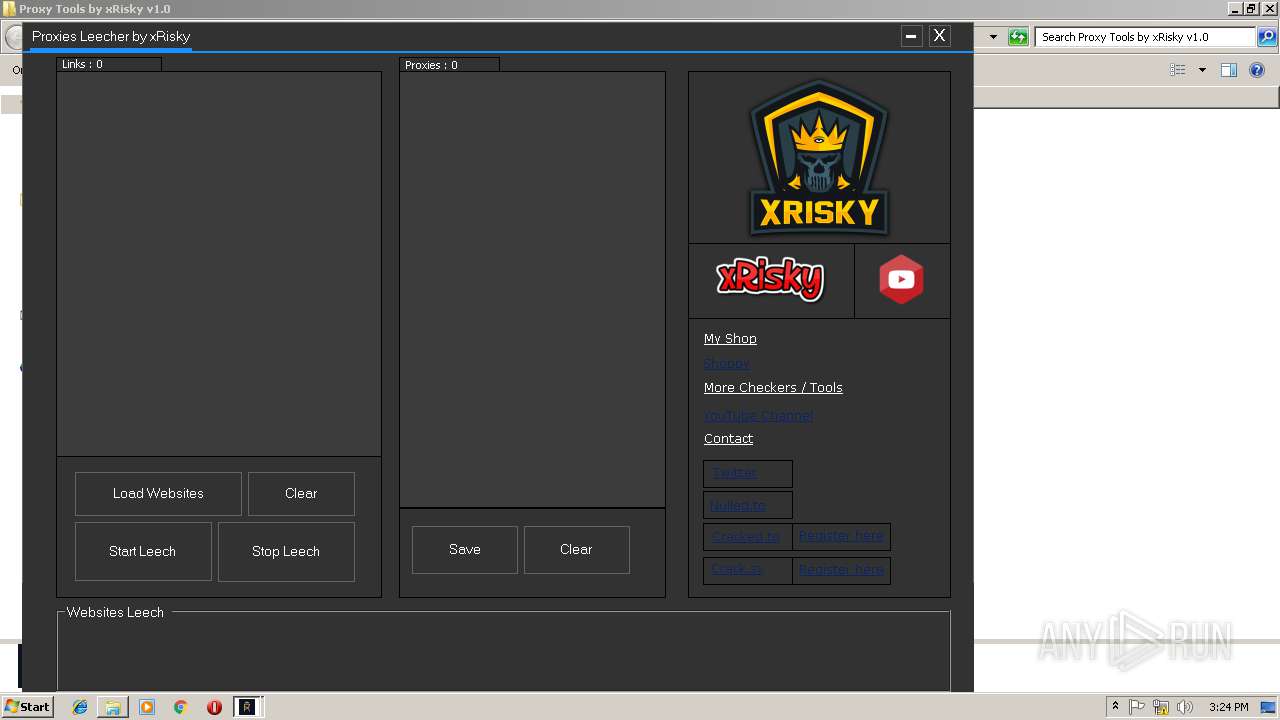The height and width of the screenshot is (720, 1280).
Task: Open Windows Explorer taskbar folder icon
Action: point(113,707)
